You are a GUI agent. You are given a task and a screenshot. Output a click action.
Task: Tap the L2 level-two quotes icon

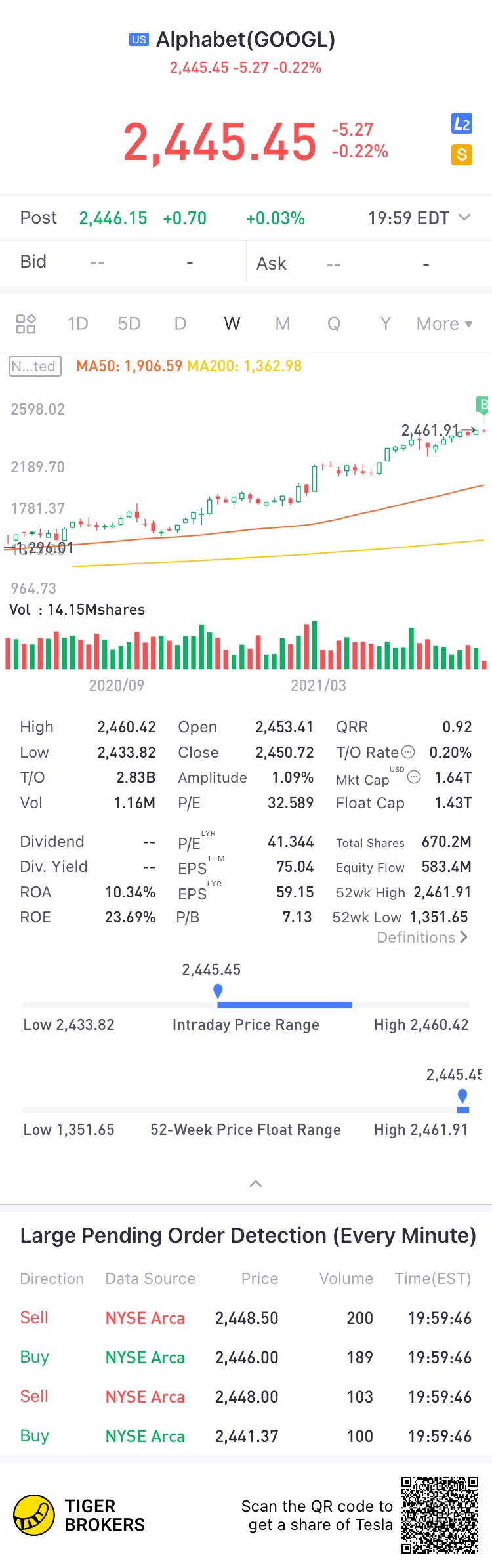coord(462,123)
